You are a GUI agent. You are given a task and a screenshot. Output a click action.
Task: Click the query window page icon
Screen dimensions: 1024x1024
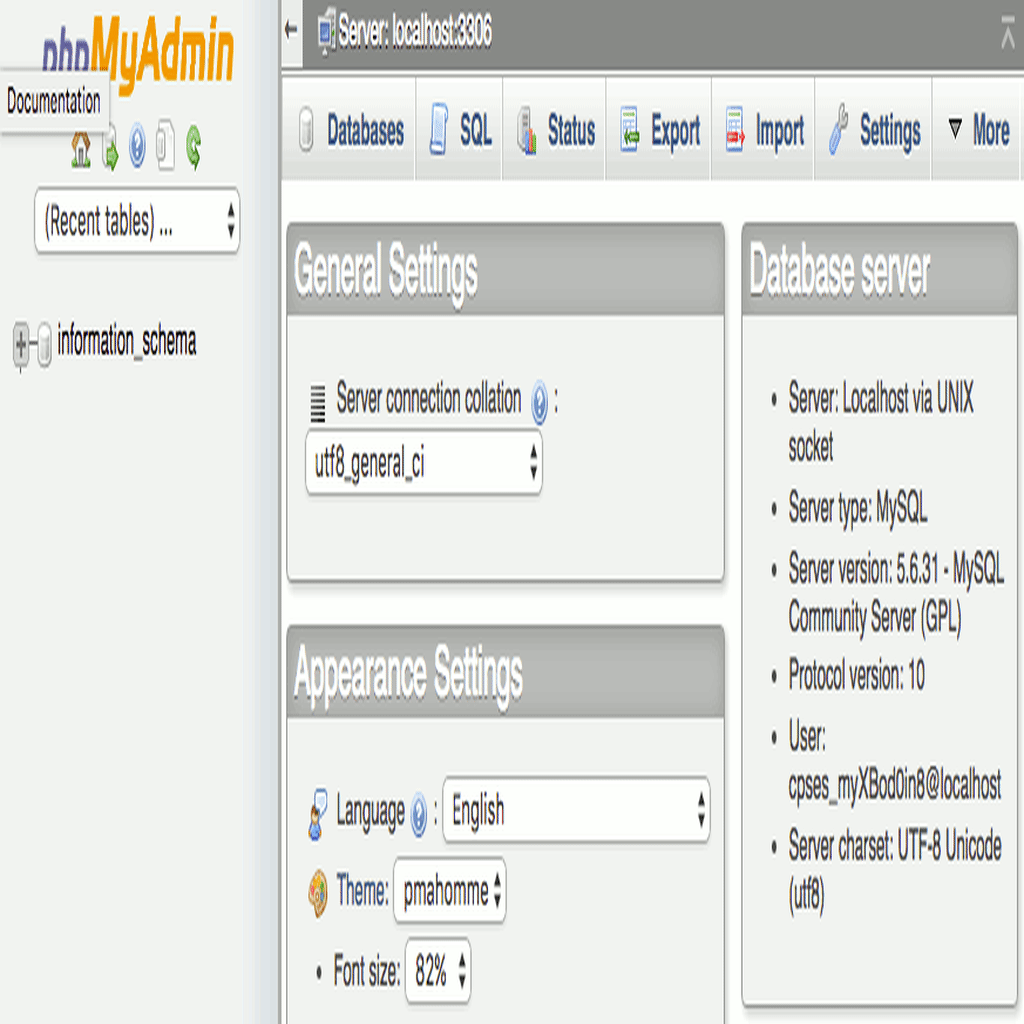click(x=165, y=144)
